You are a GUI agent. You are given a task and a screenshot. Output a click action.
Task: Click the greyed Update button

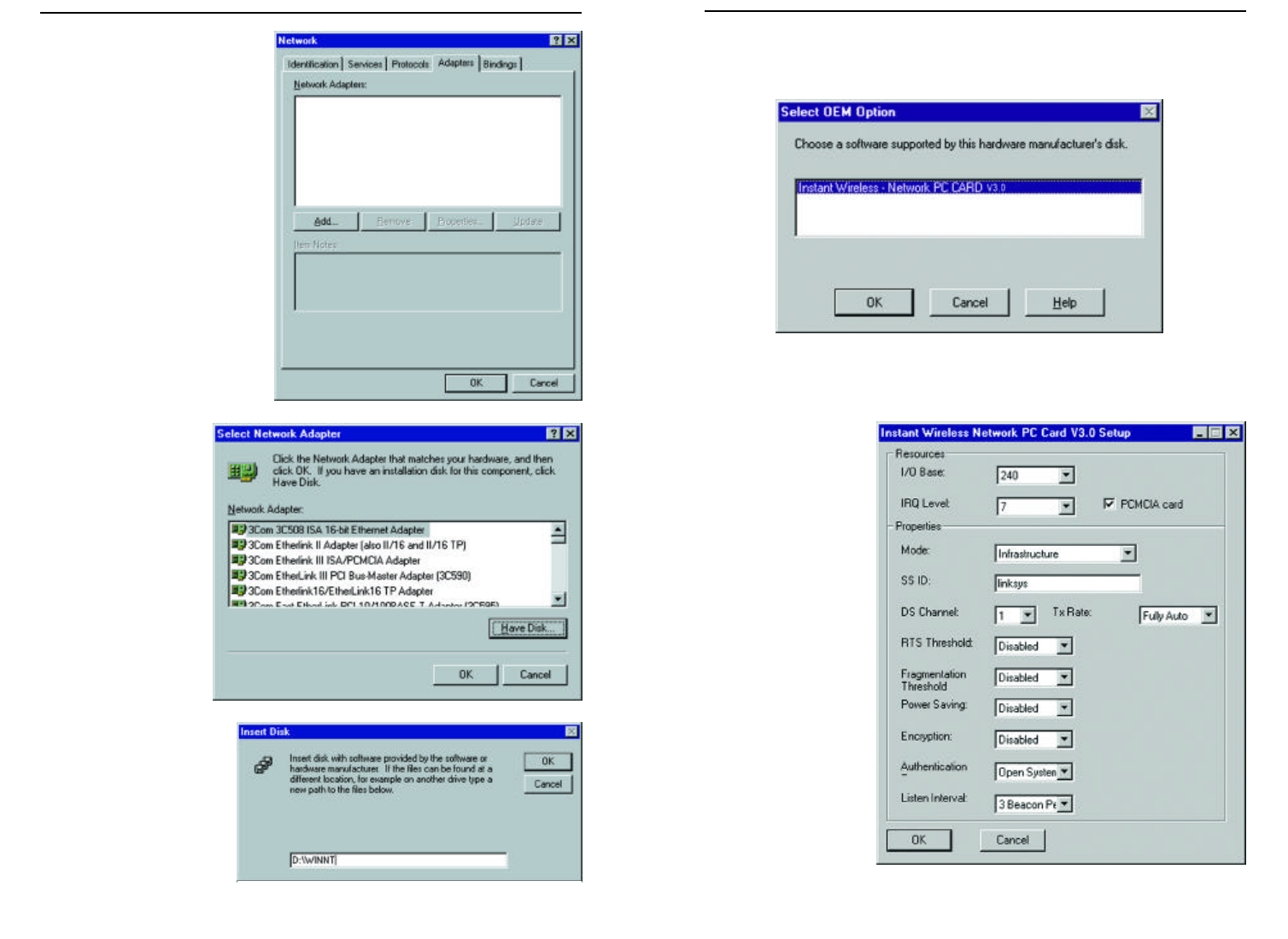[528, 221]
